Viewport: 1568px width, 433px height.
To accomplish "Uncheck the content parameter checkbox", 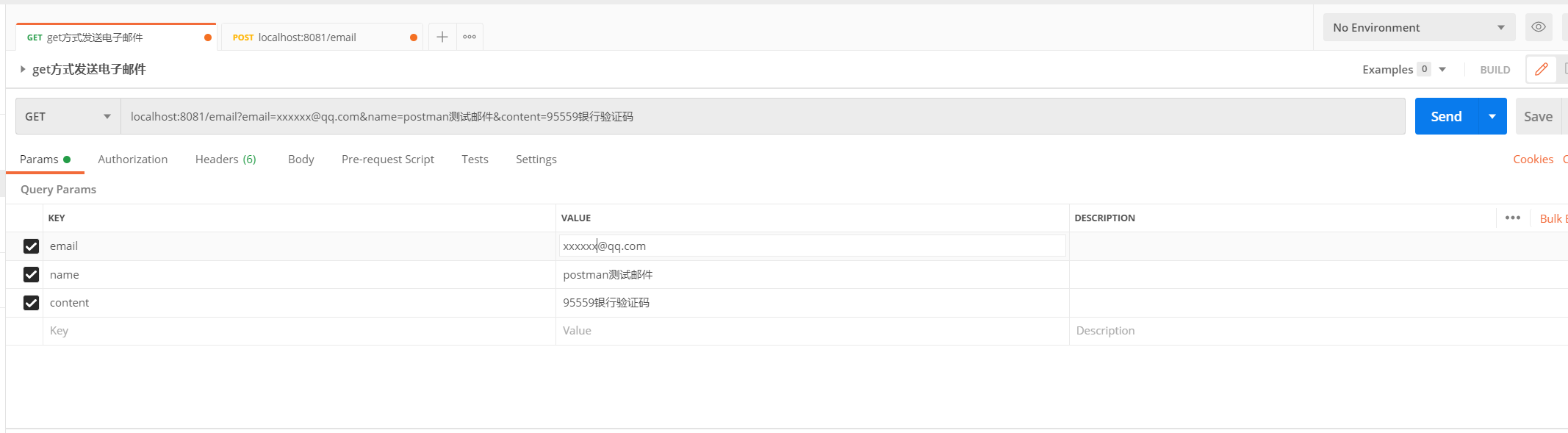I will tap(31, 303).
